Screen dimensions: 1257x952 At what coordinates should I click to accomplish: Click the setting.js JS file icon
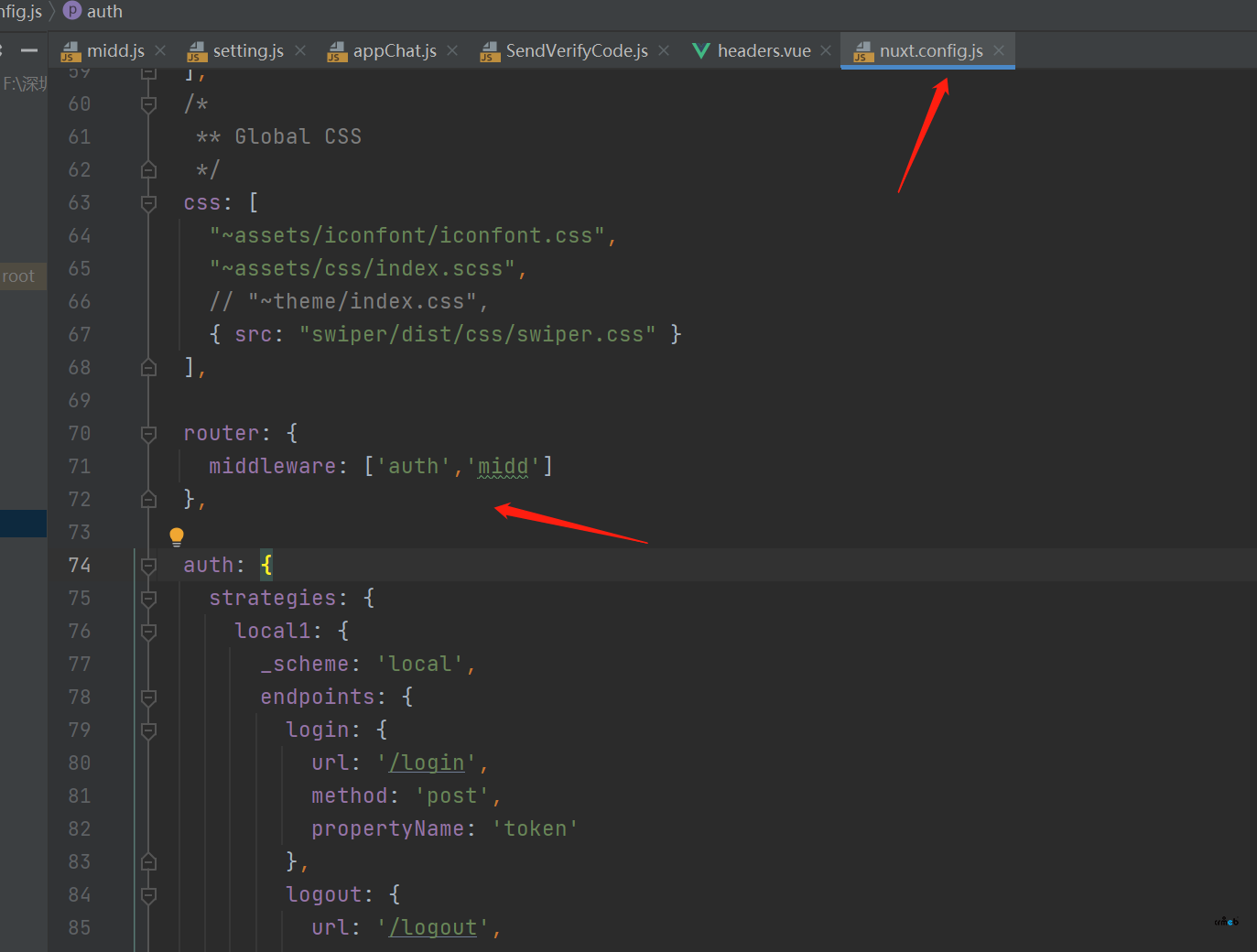pos(197,51)
